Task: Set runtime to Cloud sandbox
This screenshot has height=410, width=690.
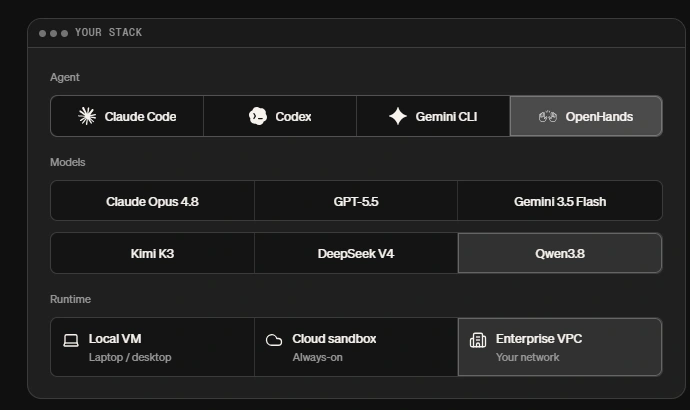Action: [x=356, y=347]
